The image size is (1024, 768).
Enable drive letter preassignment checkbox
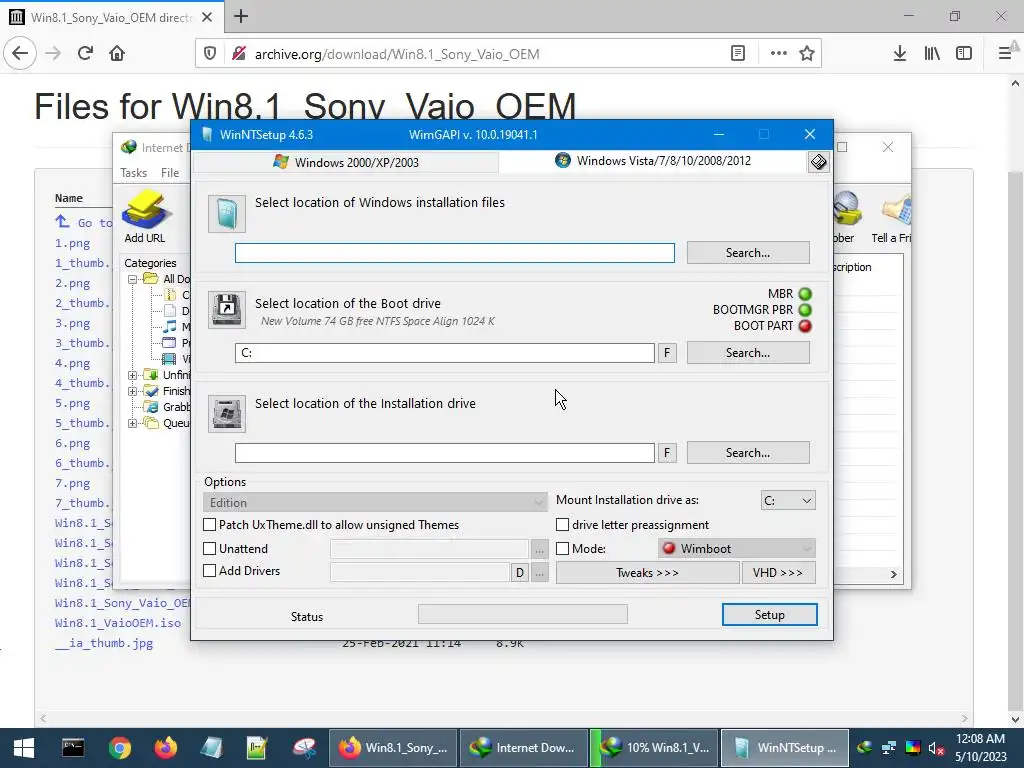562,524
